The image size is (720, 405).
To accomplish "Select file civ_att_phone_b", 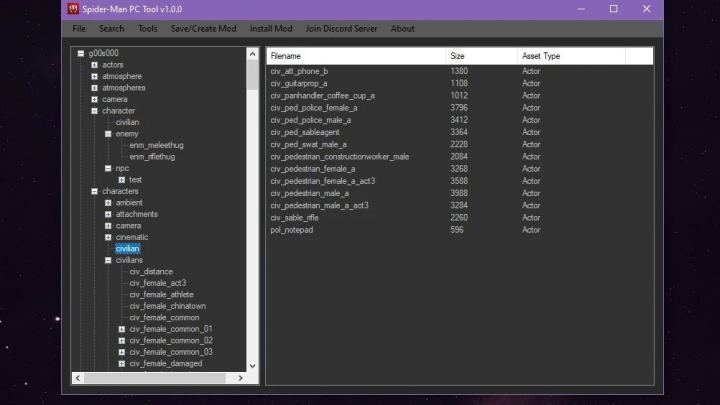I will click(299, 71).
